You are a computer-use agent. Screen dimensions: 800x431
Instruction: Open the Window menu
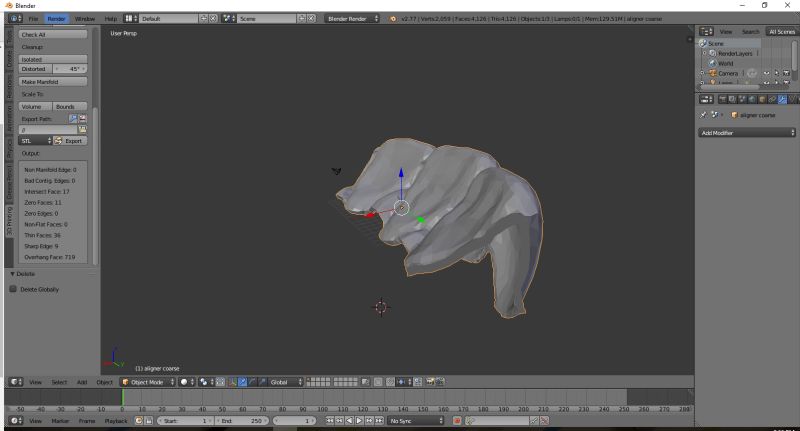pos(85,18)
